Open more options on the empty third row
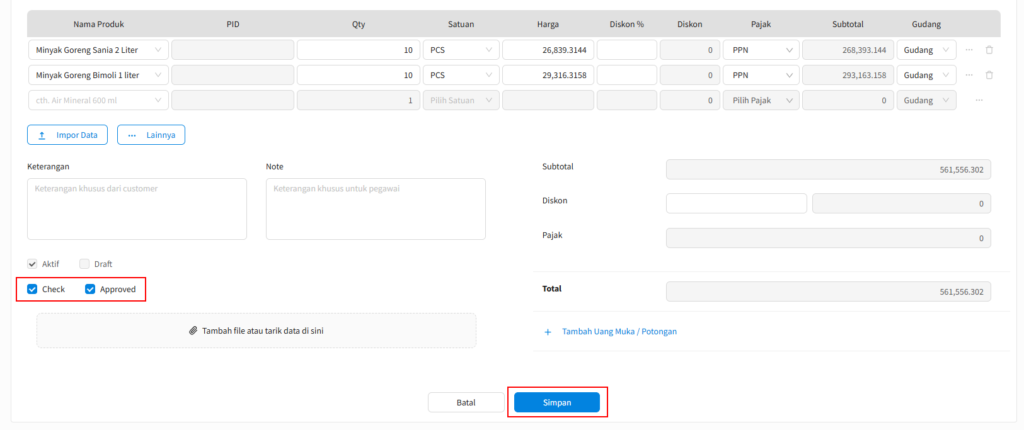Screen dimensions: 1024x430 coord(979,100)
